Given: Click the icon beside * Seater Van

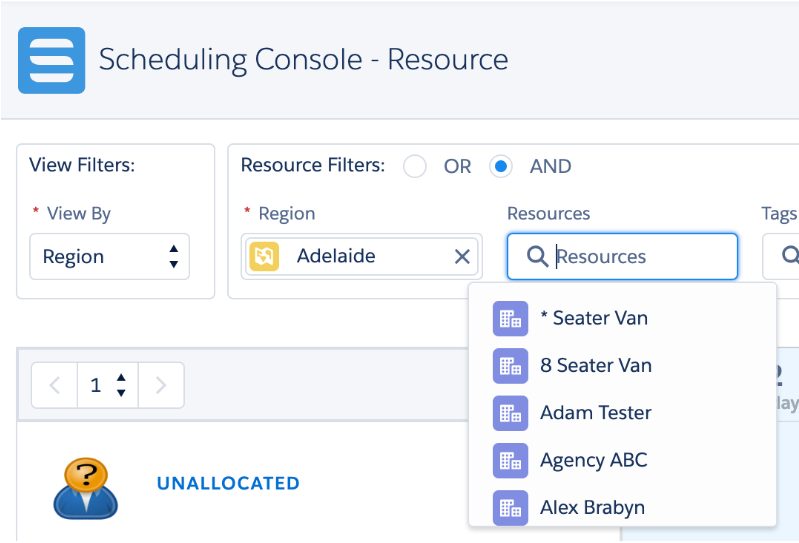Looking at the screenshot, I should 510,319.
